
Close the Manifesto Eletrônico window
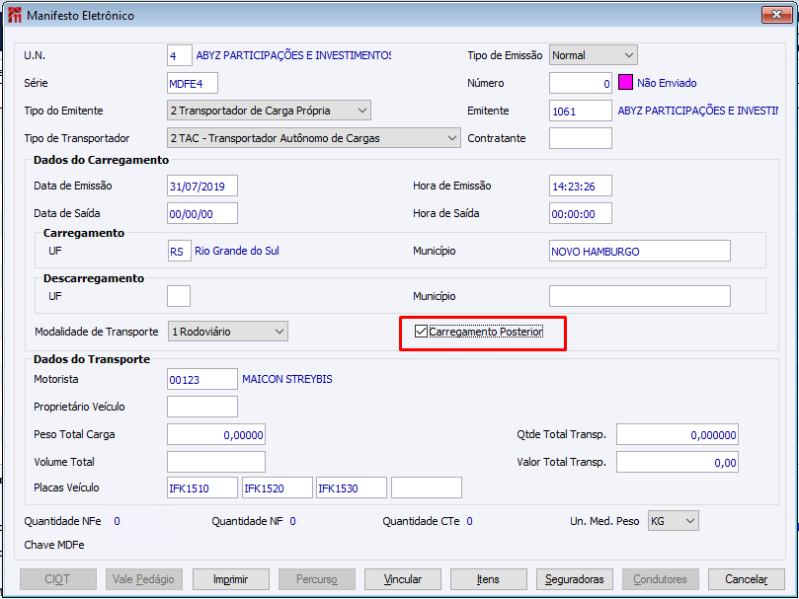(777, 15)
